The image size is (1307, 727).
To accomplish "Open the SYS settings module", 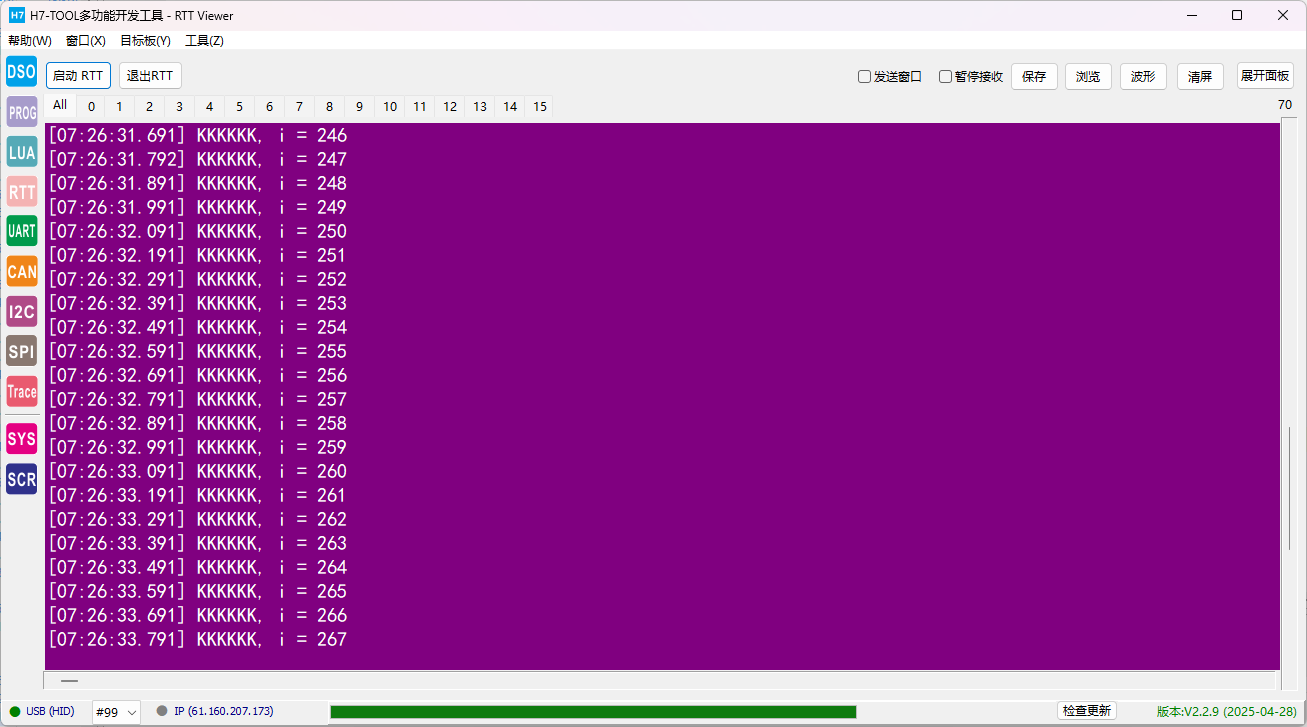I will [21, 439].
